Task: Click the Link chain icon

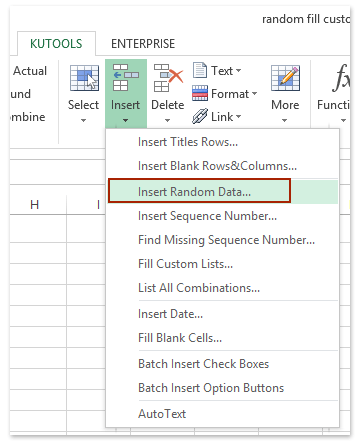Action: tap(200, 116)
